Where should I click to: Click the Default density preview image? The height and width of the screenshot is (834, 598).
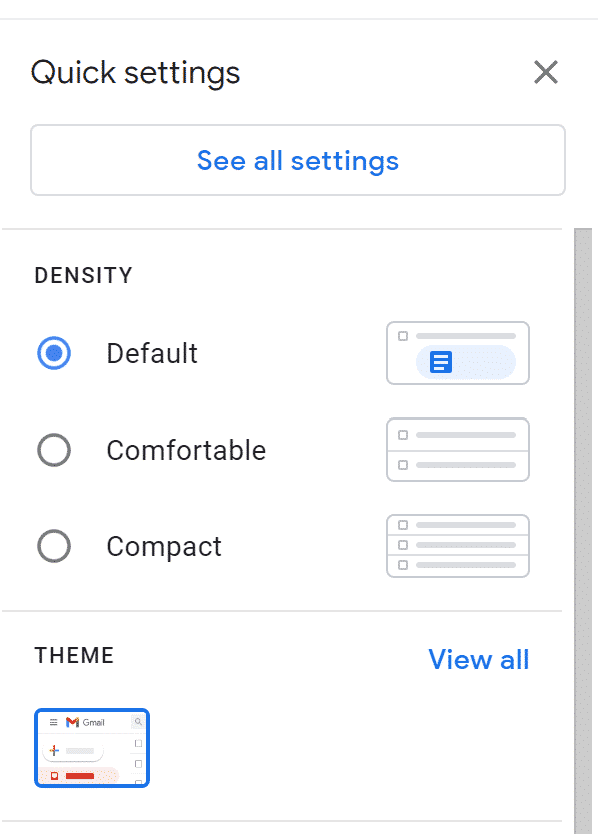(458, 353)
